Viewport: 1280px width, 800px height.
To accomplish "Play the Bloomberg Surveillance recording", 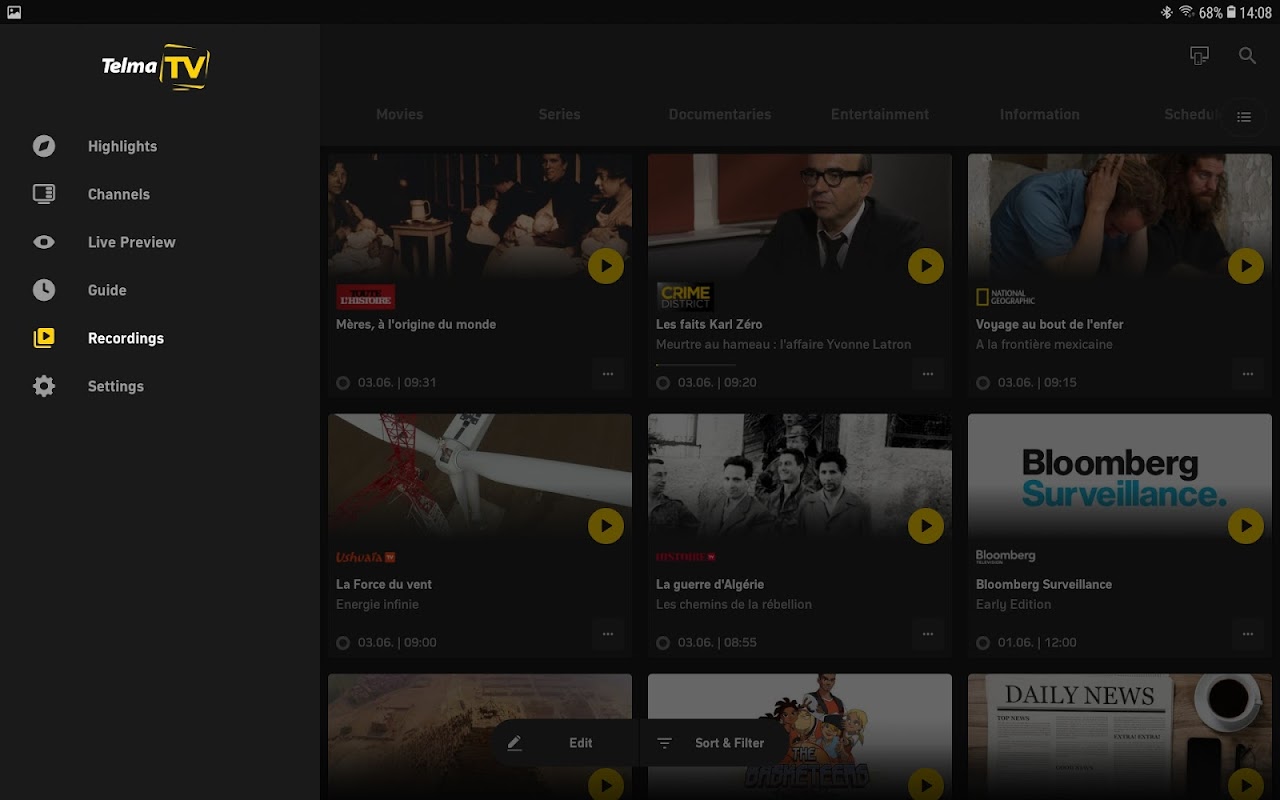I will tap(1246, 526).
